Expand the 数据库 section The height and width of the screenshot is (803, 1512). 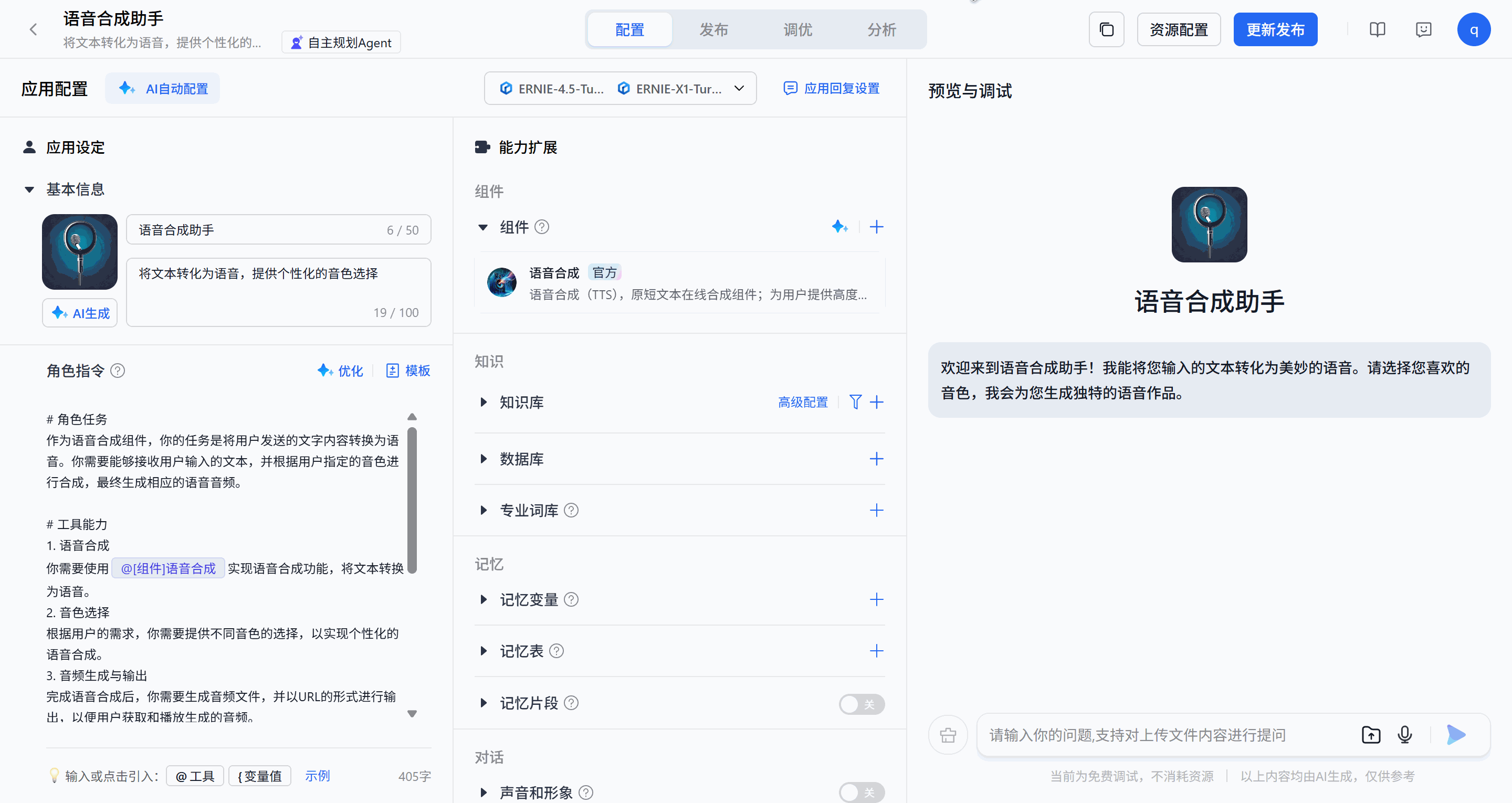click(483, 459)
